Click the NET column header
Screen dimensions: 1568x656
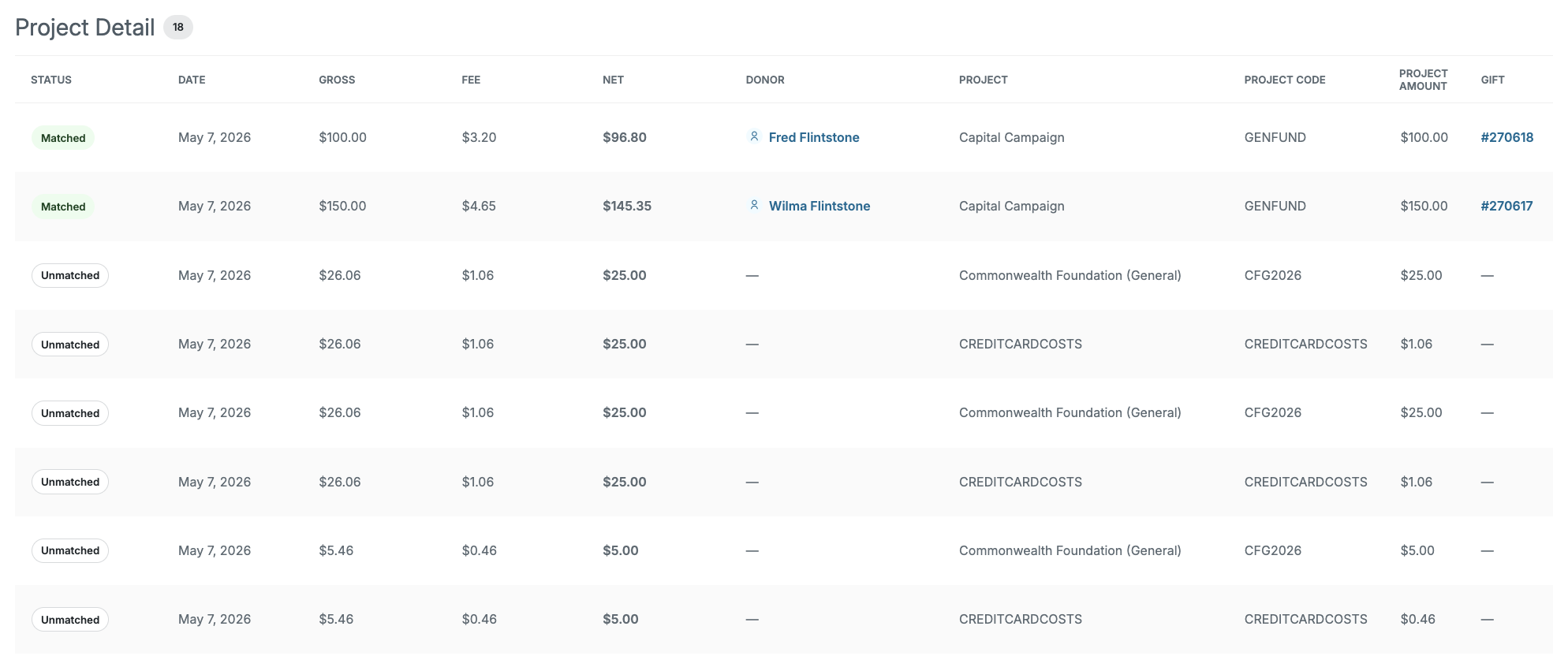(x=613, y=80)
